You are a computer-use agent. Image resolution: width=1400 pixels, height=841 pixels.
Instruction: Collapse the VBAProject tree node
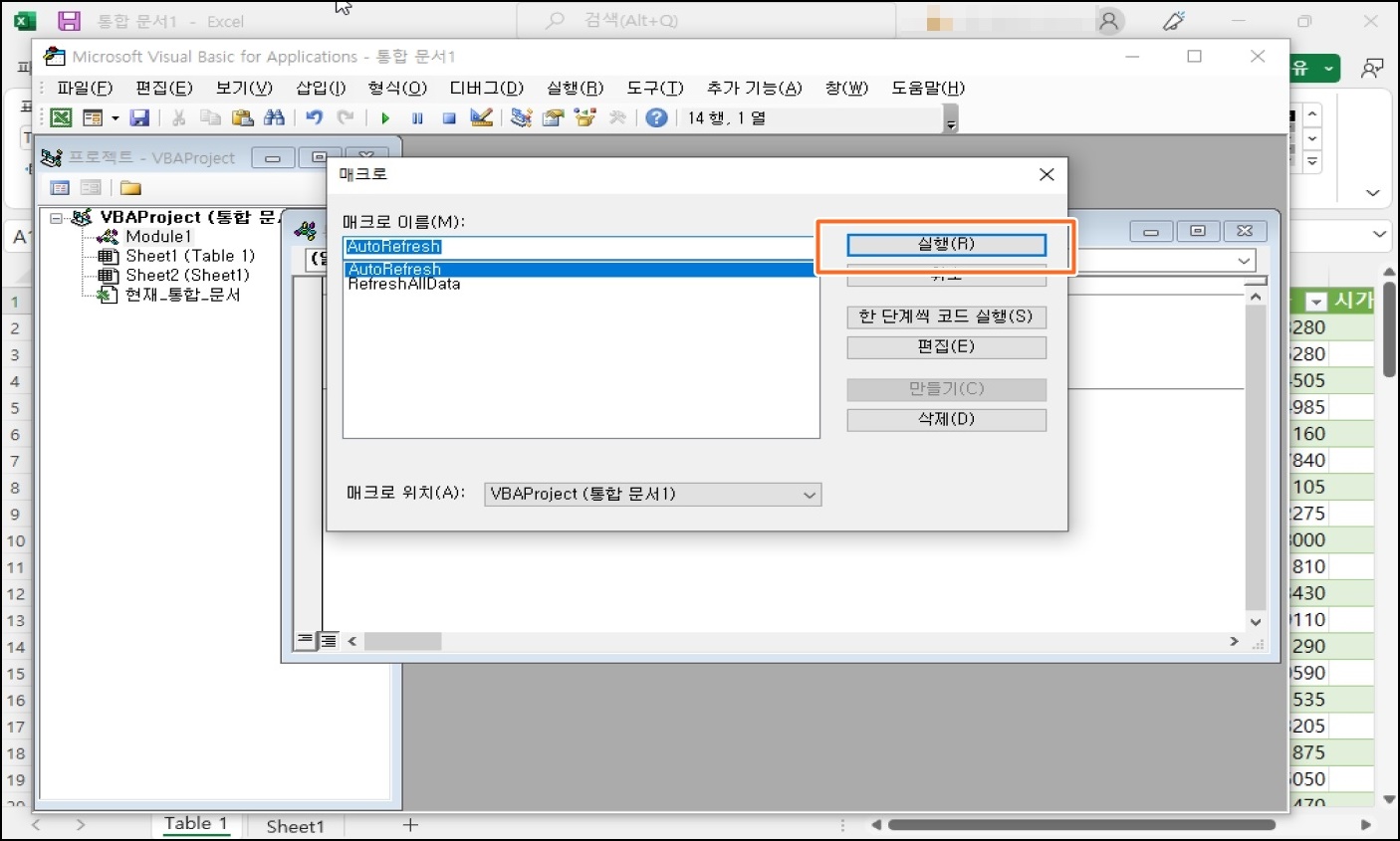coord(56,217)
